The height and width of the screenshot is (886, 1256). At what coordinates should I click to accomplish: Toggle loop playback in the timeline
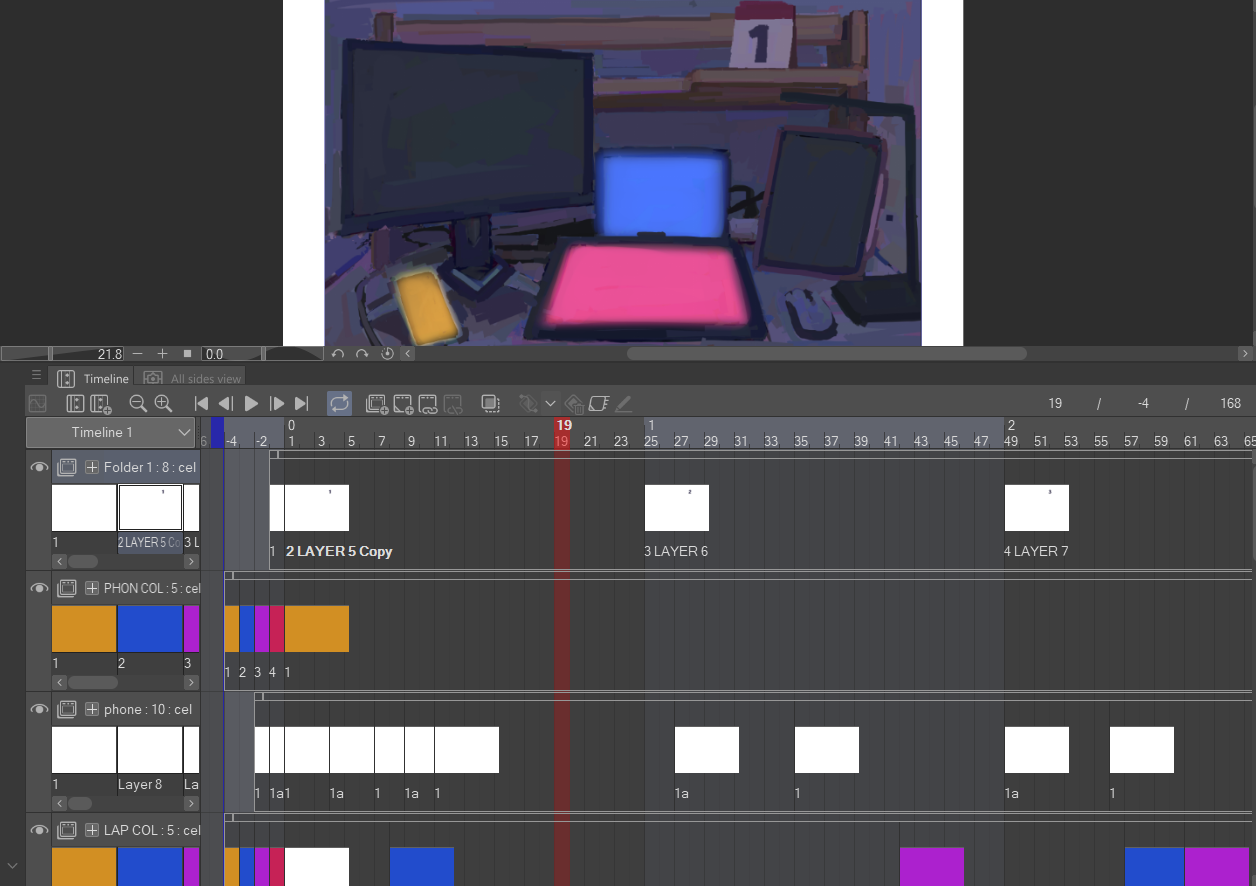pyautogui.click(x=339, y=404)
